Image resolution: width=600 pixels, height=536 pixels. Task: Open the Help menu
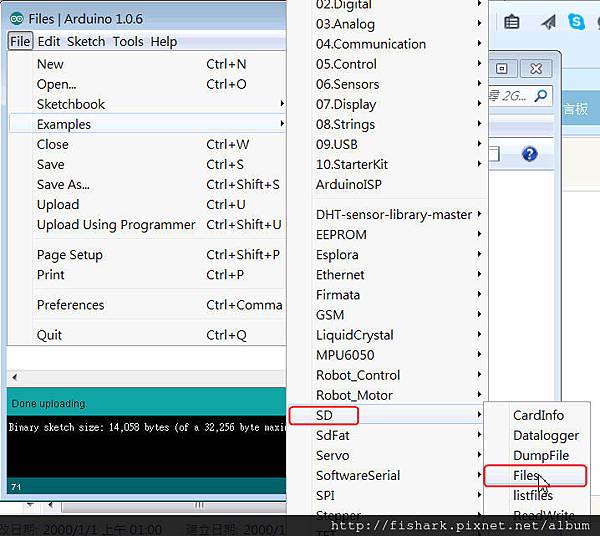[x=164, y=41]
